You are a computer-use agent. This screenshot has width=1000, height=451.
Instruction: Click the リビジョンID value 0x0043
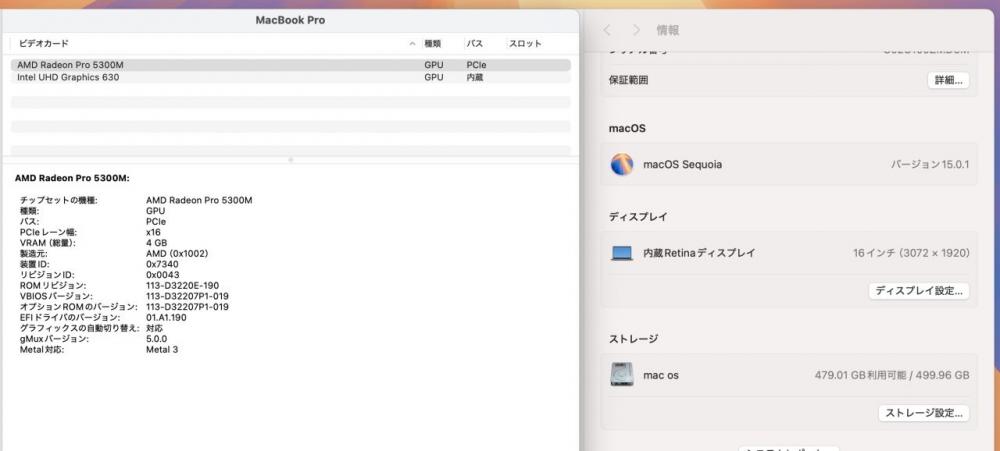click(x=163, y=275)
